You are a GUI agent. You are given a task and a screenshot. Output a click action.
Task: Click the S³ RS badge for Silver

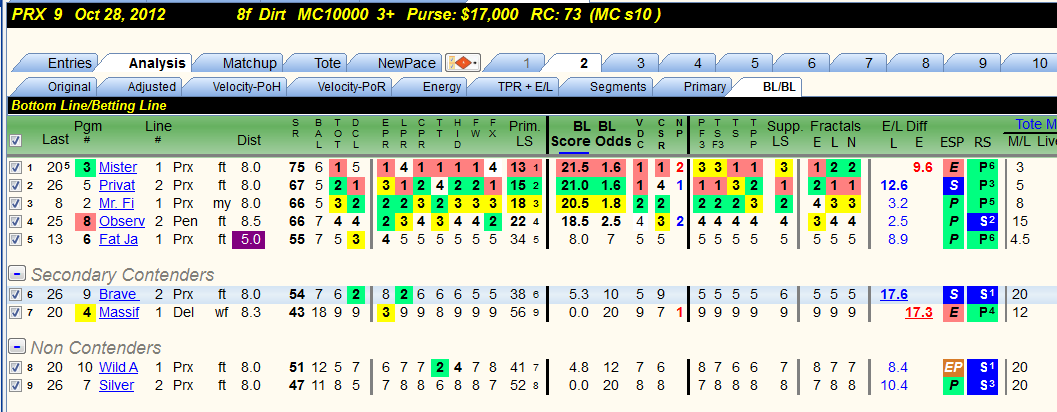982,385
